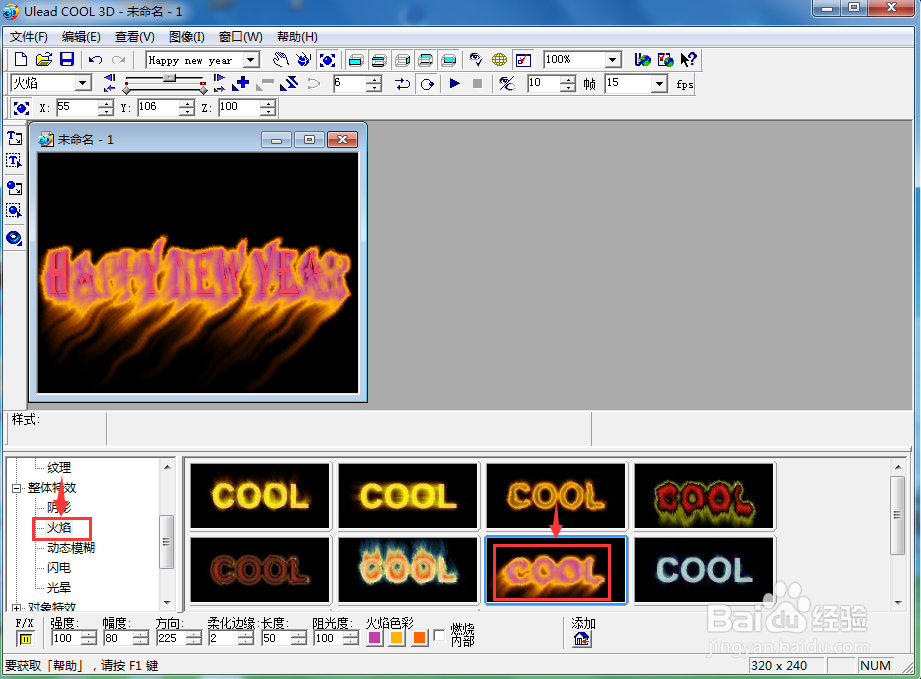Viewport: 921px width, 679px height.
Task: Pick the dark red COOL thumbnail
Action: tap(260, 570)
